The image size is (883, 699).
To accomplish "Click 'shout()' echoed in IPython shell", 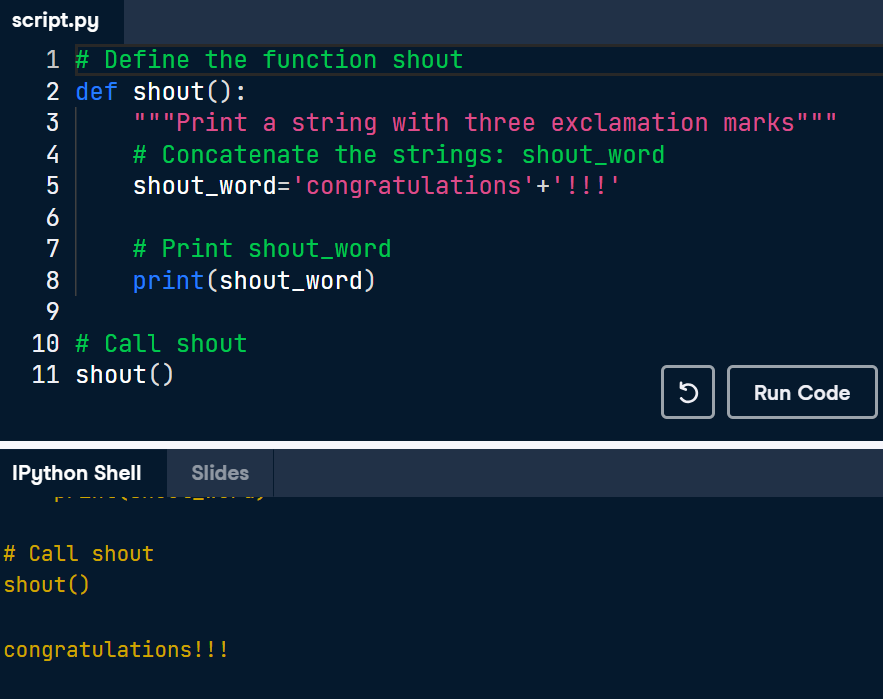I will tap(47, 585).
